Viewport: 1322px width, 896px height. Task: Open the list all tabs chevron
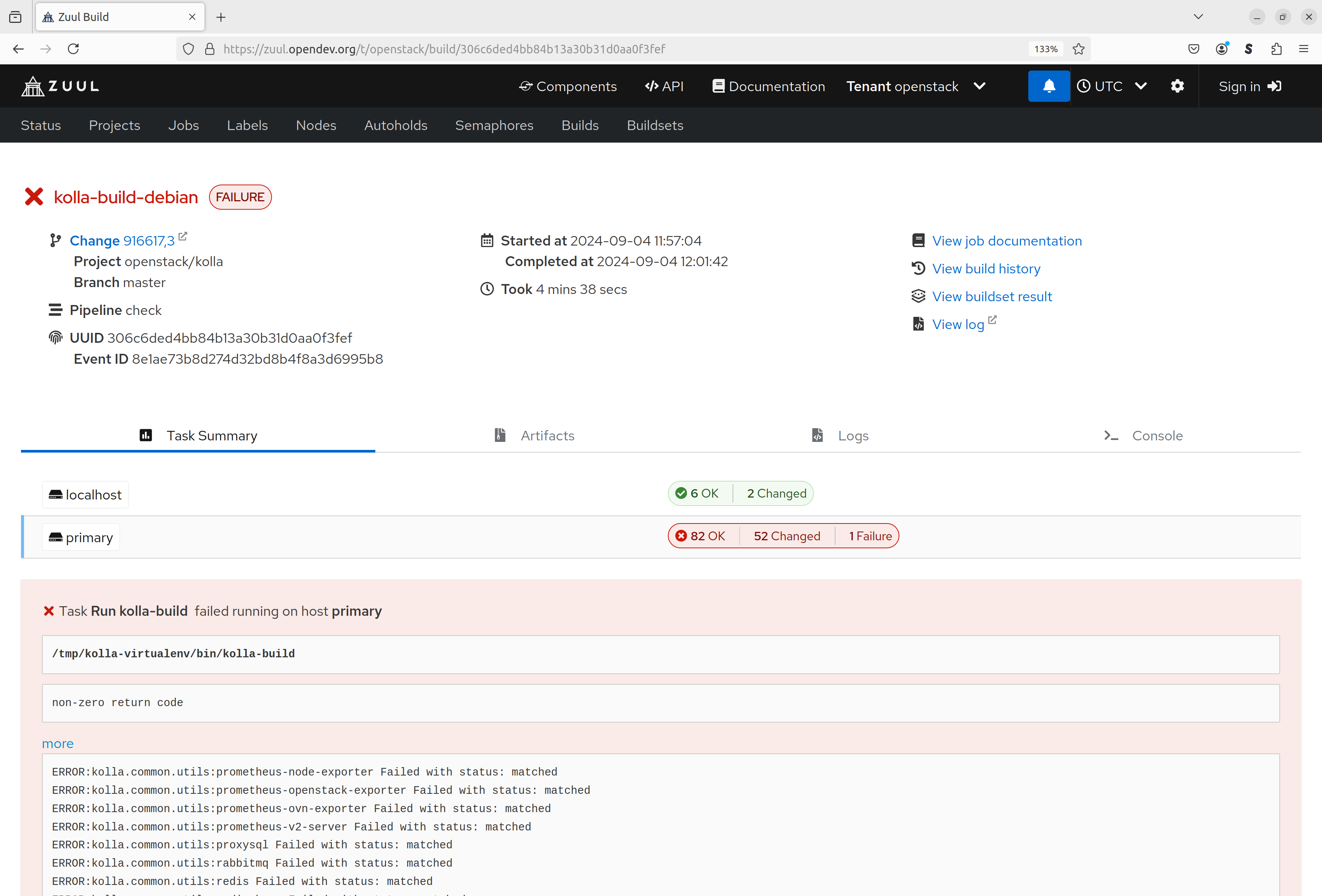tap(1198, 16)
